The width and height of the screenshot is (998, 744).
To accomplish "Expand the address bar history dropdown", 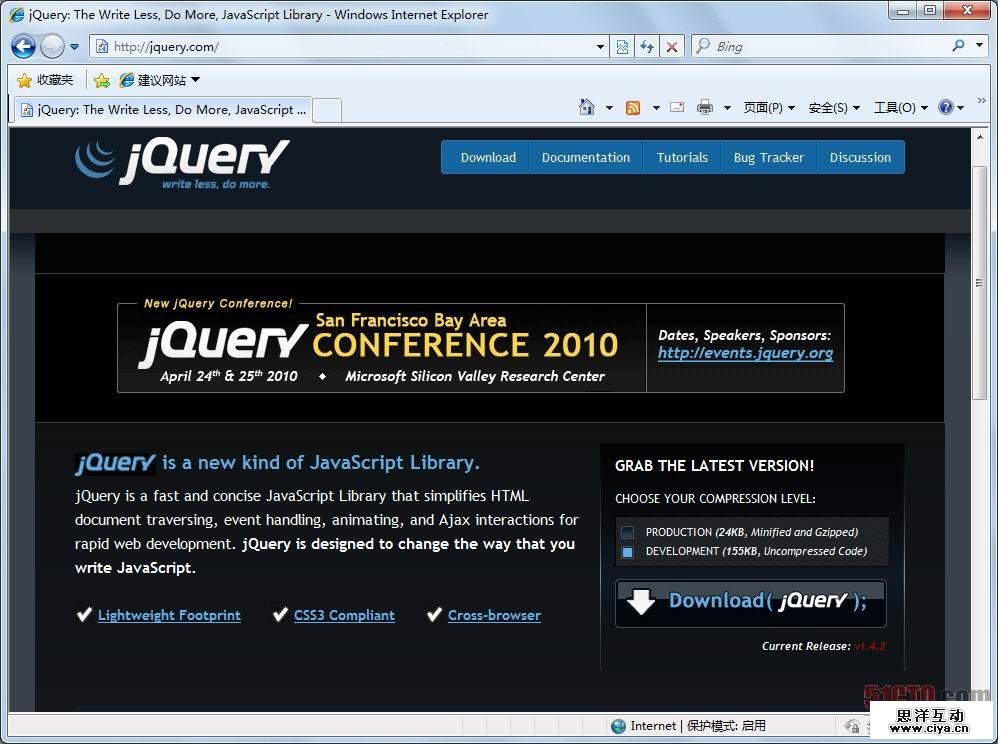I will pos(600,46).
